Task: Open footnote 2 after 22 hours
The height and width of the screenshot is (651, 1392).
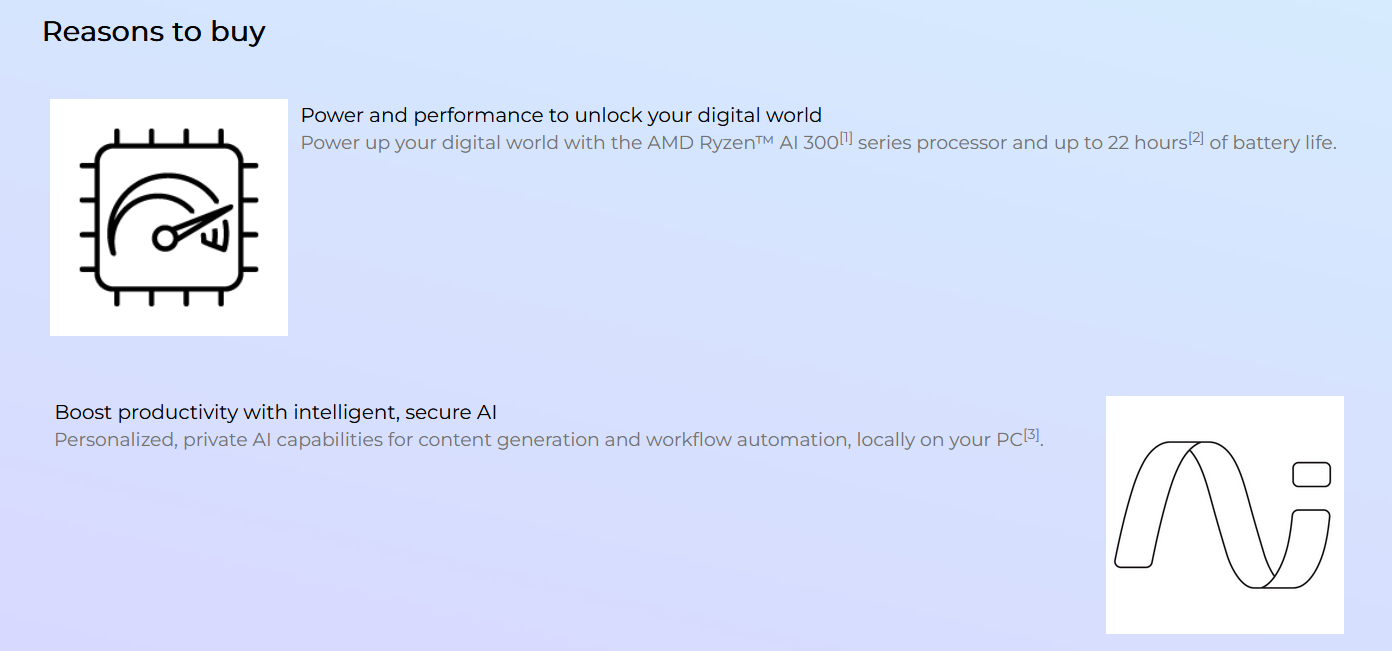Action: 1196,137
